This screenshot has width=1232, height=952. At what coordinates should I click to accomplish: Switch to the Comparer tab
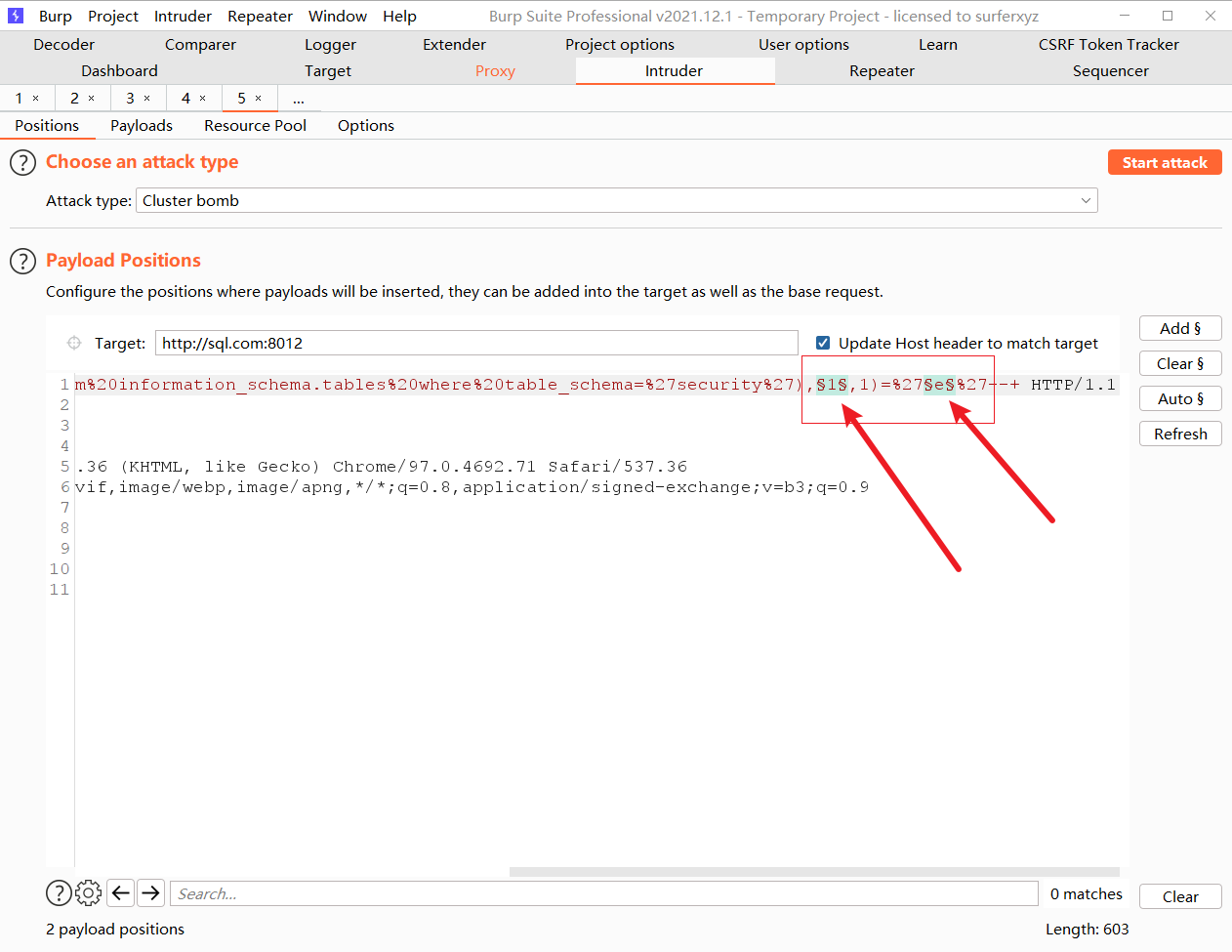tap(200, 45)
